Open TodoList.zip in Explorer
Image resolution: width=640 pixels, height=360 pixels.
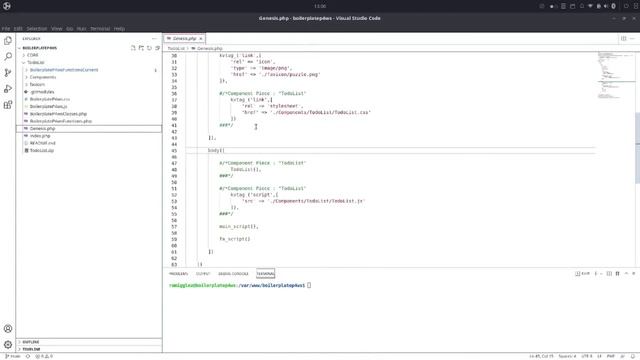(42, 151)
